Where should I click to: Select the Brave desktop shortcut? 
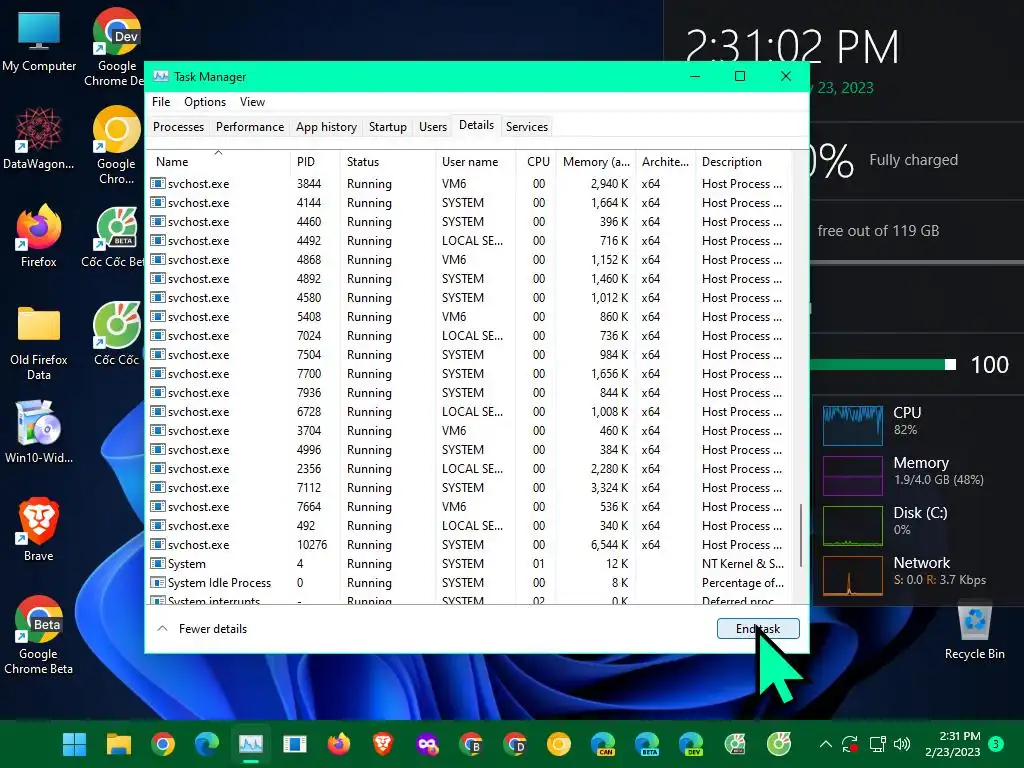[x=39, y=530]
